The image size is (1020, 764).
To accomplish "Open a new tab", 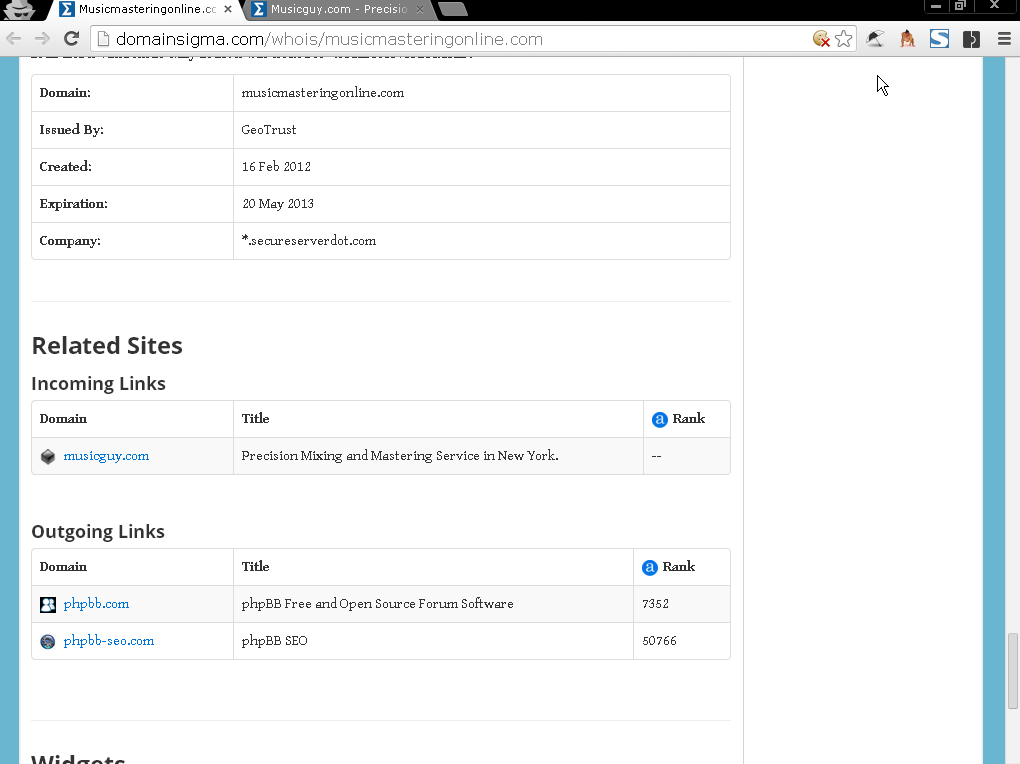I will (x=452, y=9).
